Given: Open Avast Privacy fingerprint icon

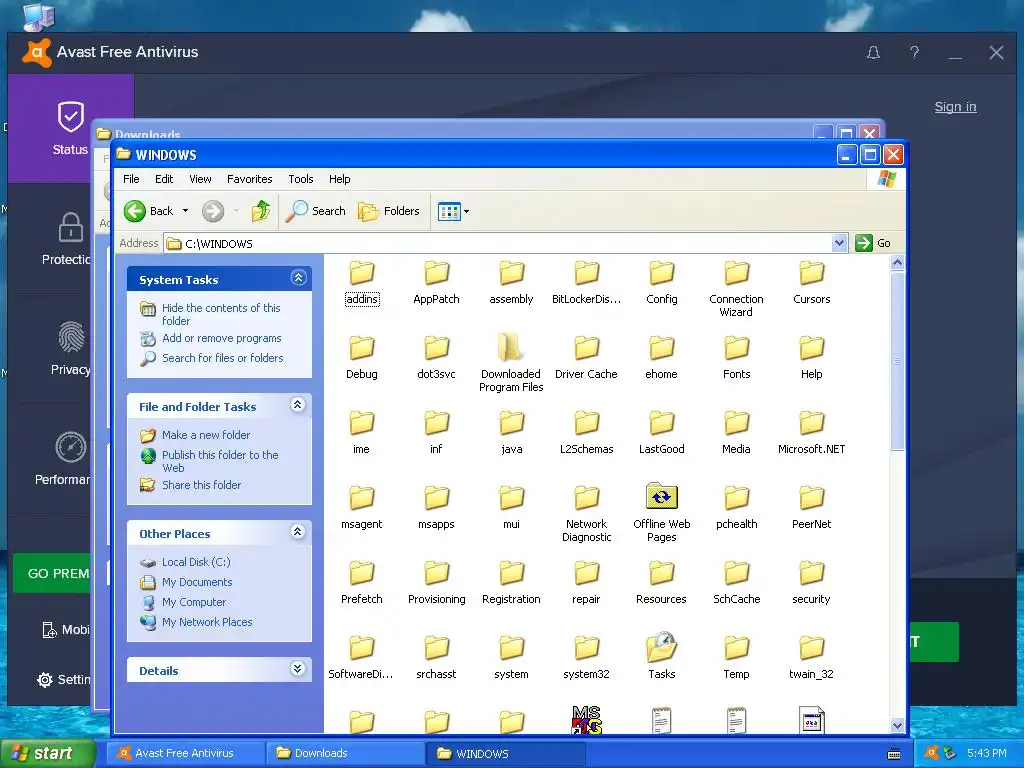Looking at the screenshot, I should 71,337.
